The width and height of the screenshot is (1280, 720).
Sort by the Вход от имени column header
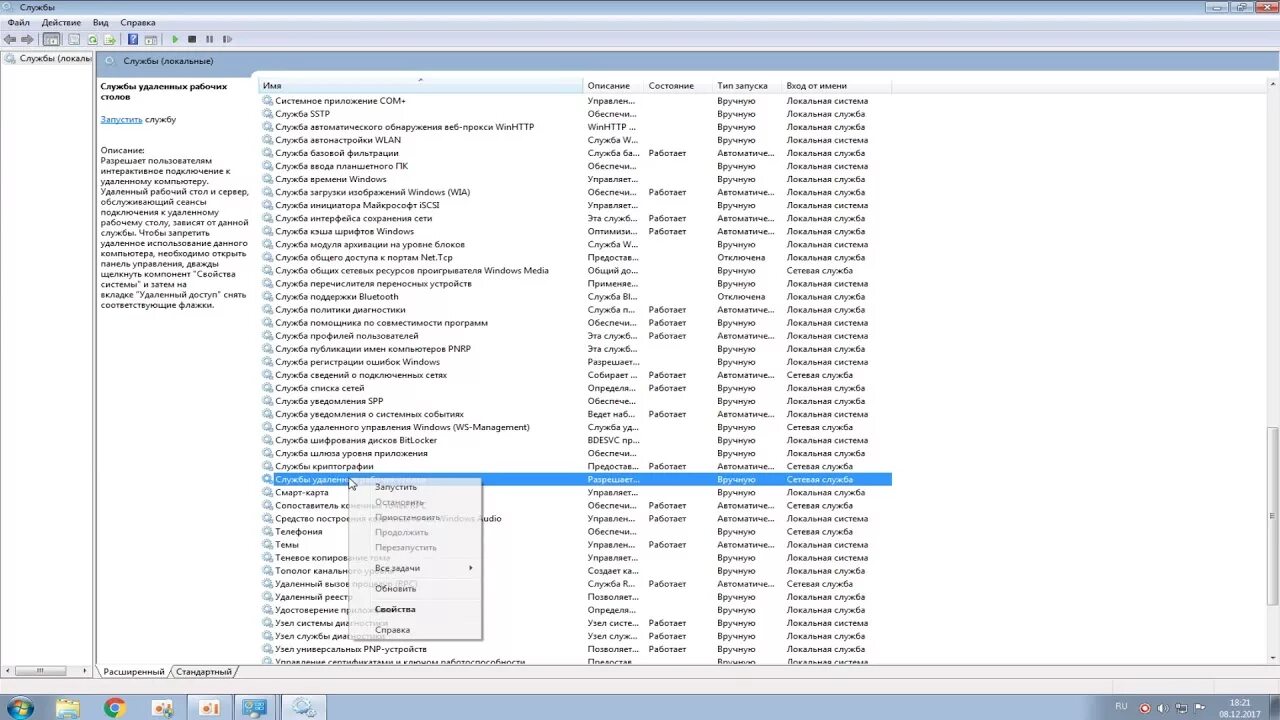(836, 86)
